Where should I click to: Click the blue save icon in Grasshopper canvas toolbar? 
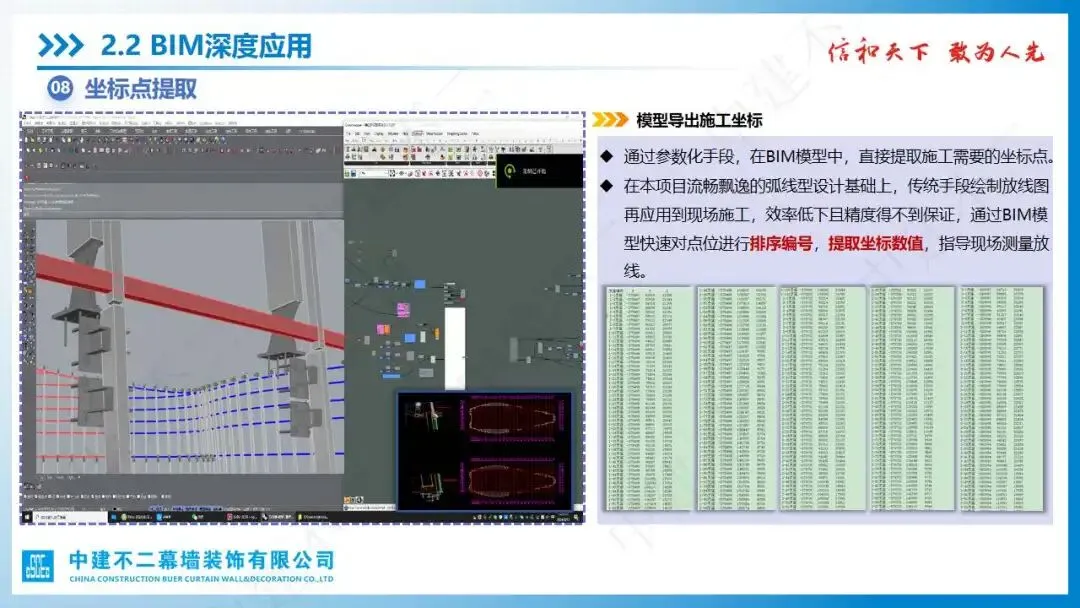pos(353,174)
